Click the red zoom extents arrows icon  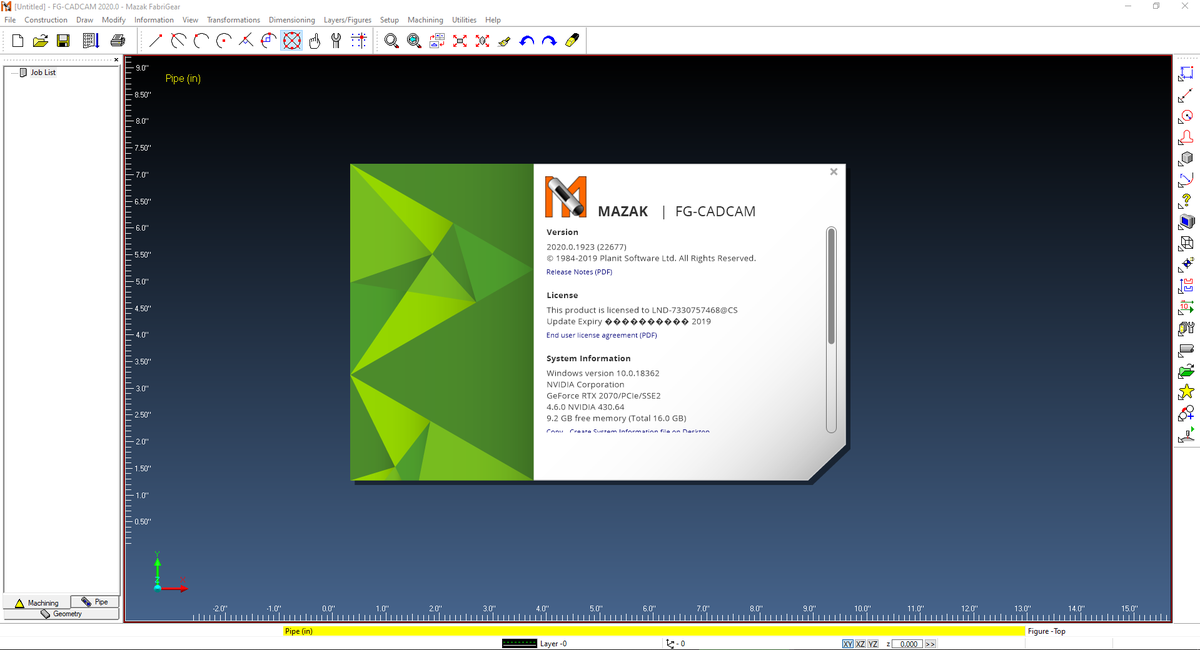(x=459, y=41)
